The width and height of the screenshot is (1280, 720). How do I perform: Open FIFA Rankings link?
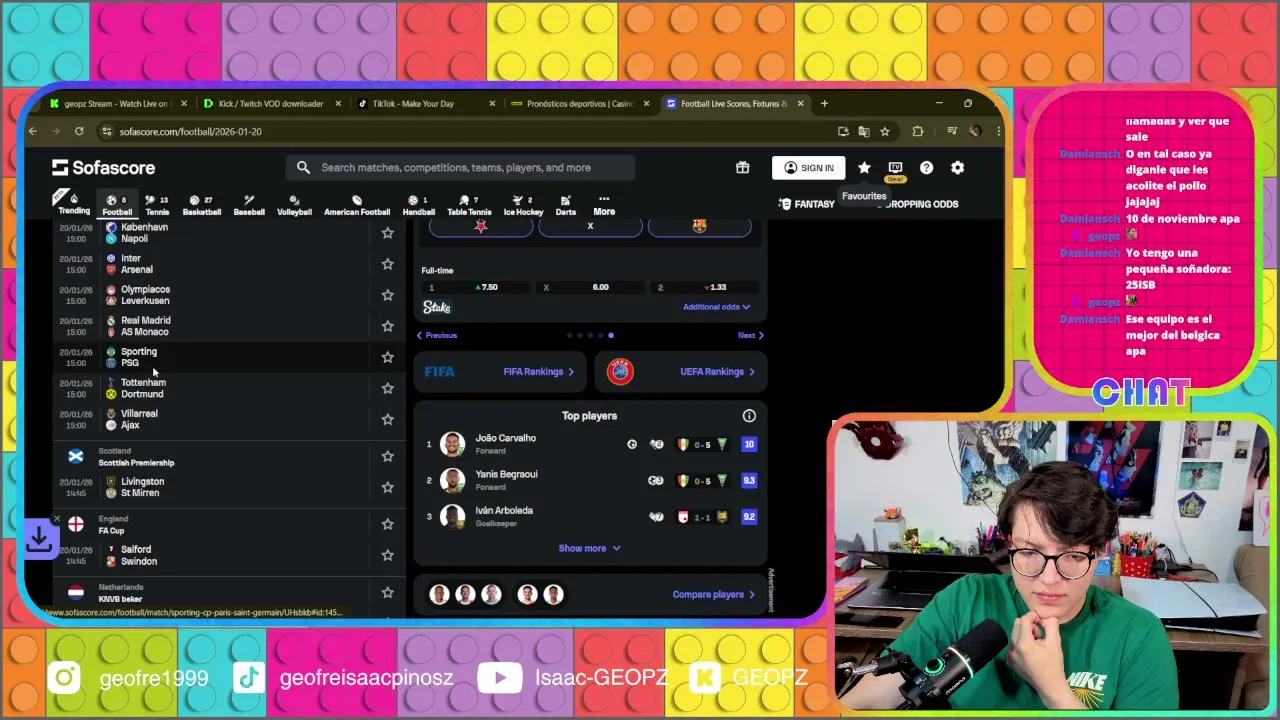click(538, 372)
